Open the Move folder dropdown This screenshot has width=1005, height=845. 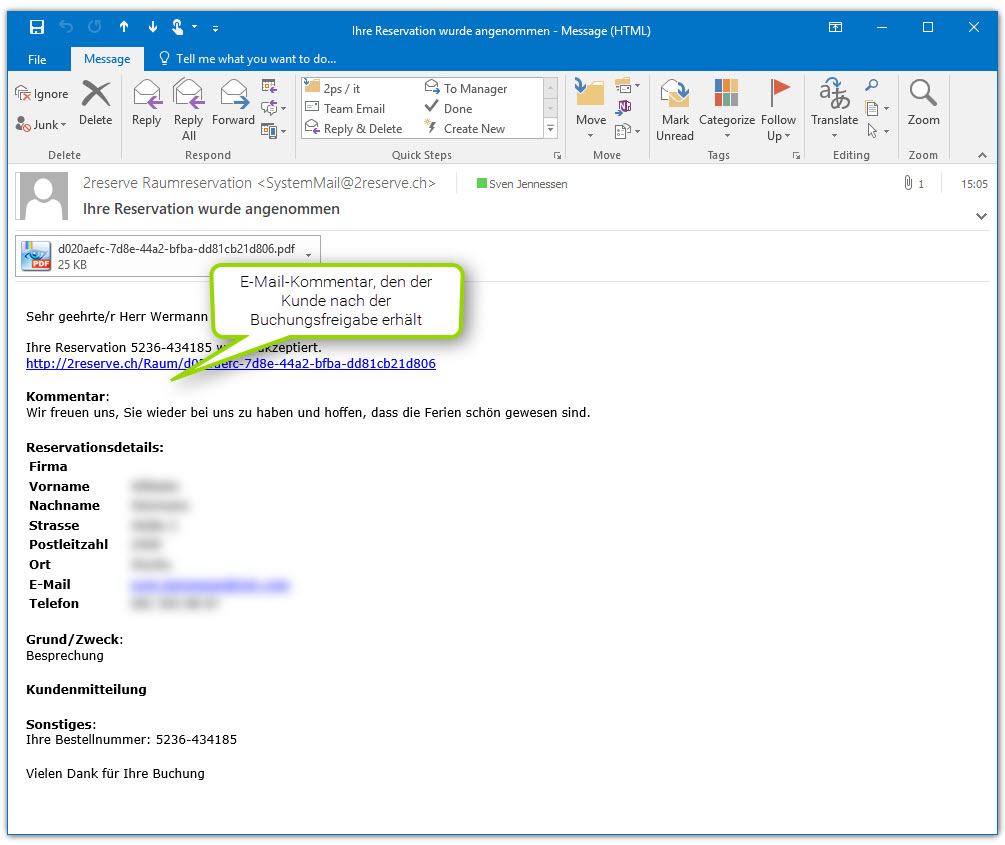click(x=590, y=135)
